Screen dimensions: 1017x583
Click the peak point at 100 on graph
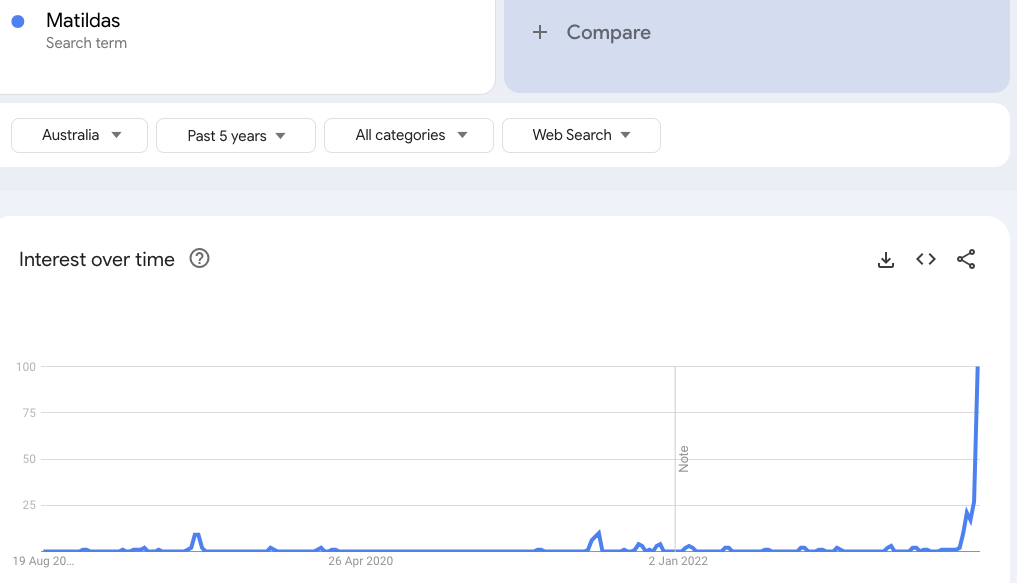(x=977, y=368)
